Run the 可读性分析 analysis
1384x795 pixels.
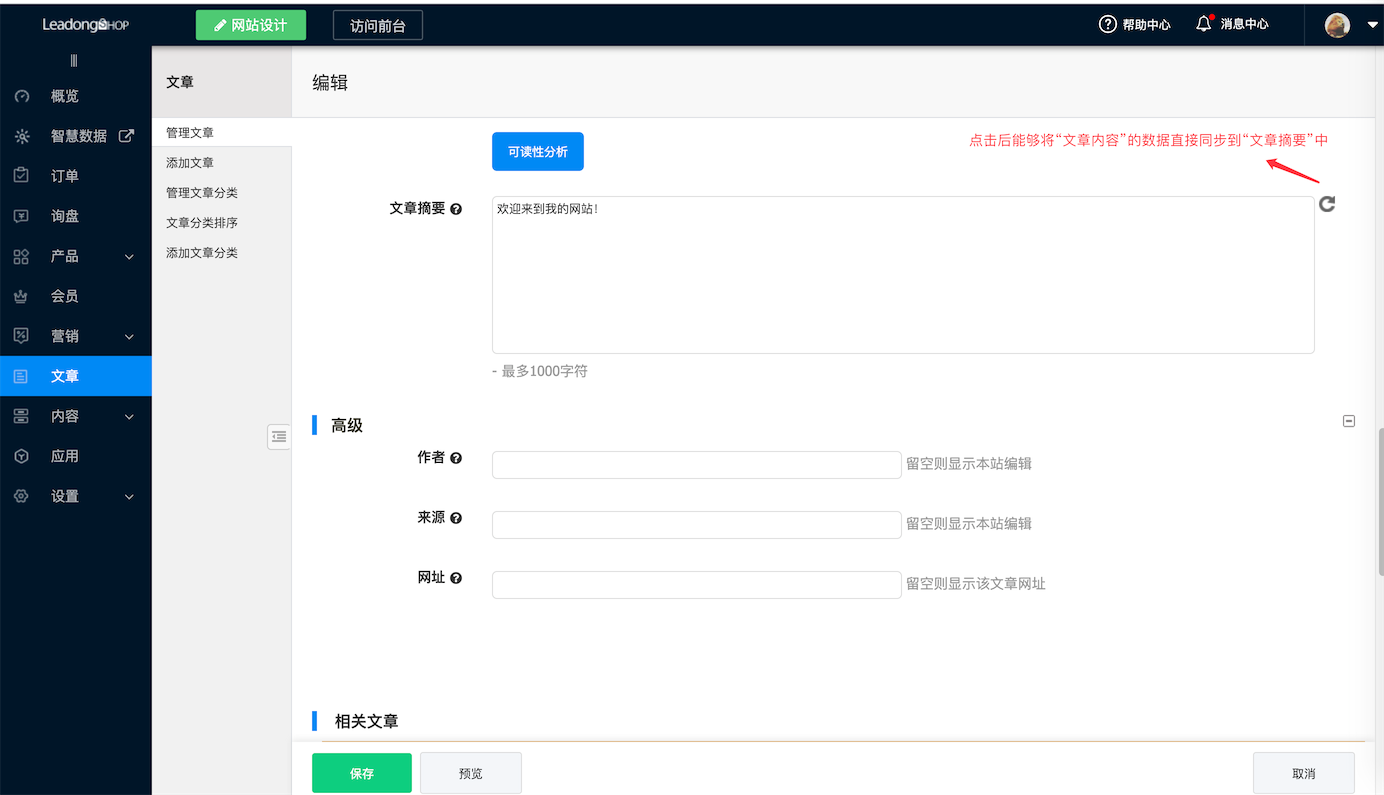(x=537, y=151)
